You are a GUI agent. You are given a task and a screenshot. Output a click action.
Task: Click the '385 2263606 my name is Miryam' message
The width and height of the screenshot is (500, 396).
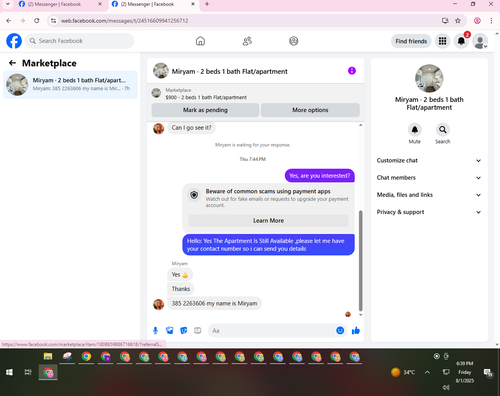pos(214,303)
